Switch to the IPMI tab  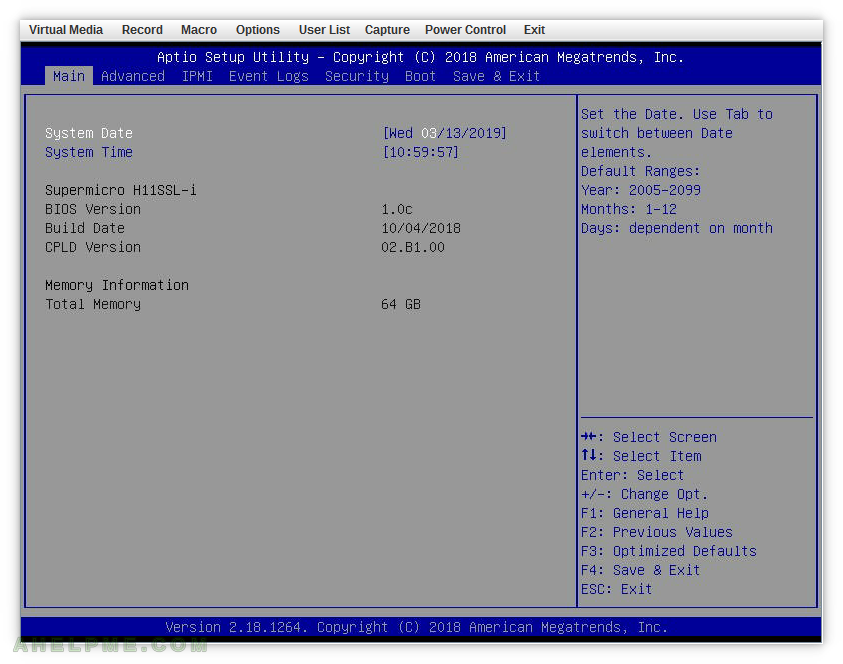click(197, 76)
